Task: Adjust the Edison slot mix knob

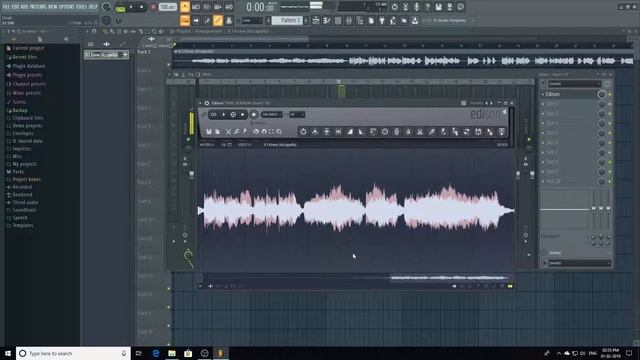Action: pyautogui.click(x=602, y=94)
